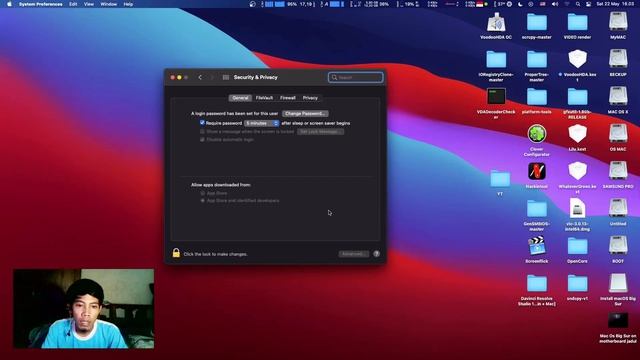640x360 pixels.
Task: Click the Advanced button
Action: (353, 254)
